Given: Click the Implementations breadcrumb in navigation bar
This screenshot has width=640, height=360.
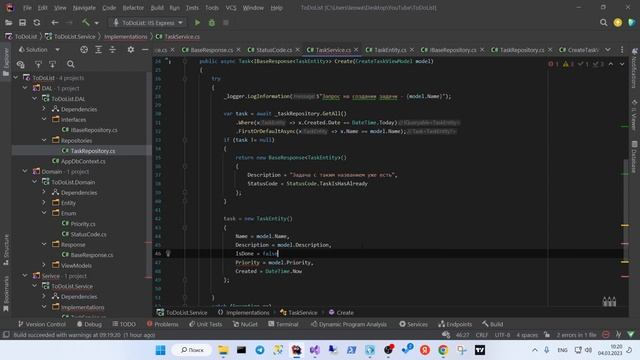Looking at the screenshot, I should (126, 37).
